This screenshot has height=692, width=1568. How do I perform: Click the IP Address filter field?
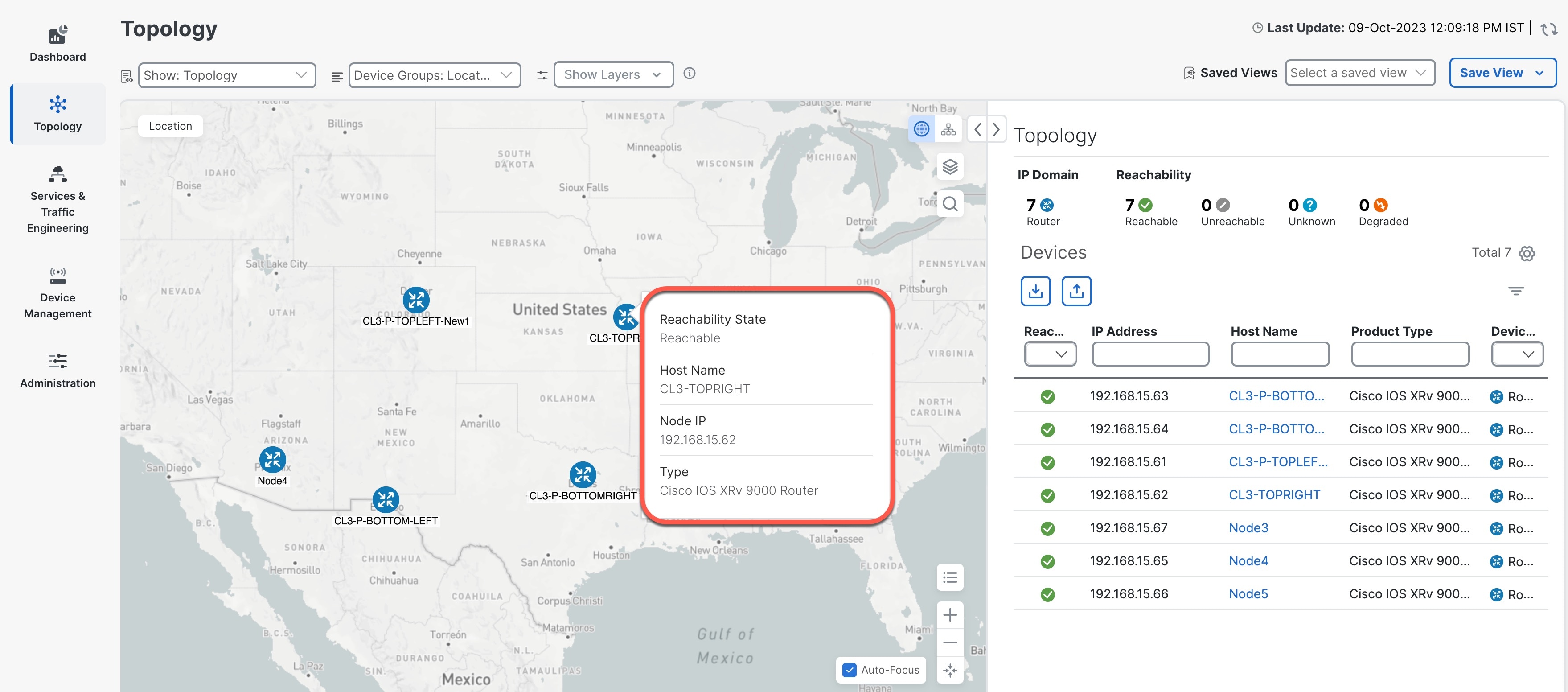[x=1150, y=354]
